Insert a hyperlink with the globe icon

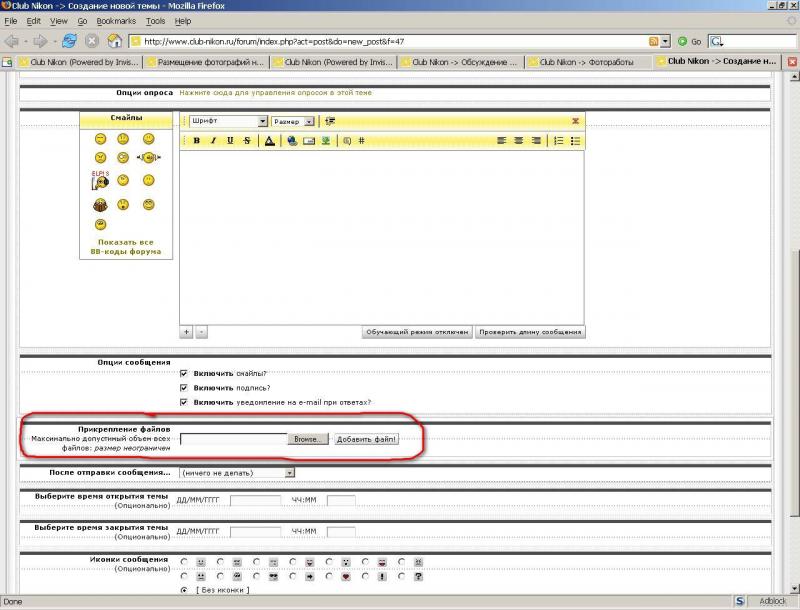[x=292, y=141]
